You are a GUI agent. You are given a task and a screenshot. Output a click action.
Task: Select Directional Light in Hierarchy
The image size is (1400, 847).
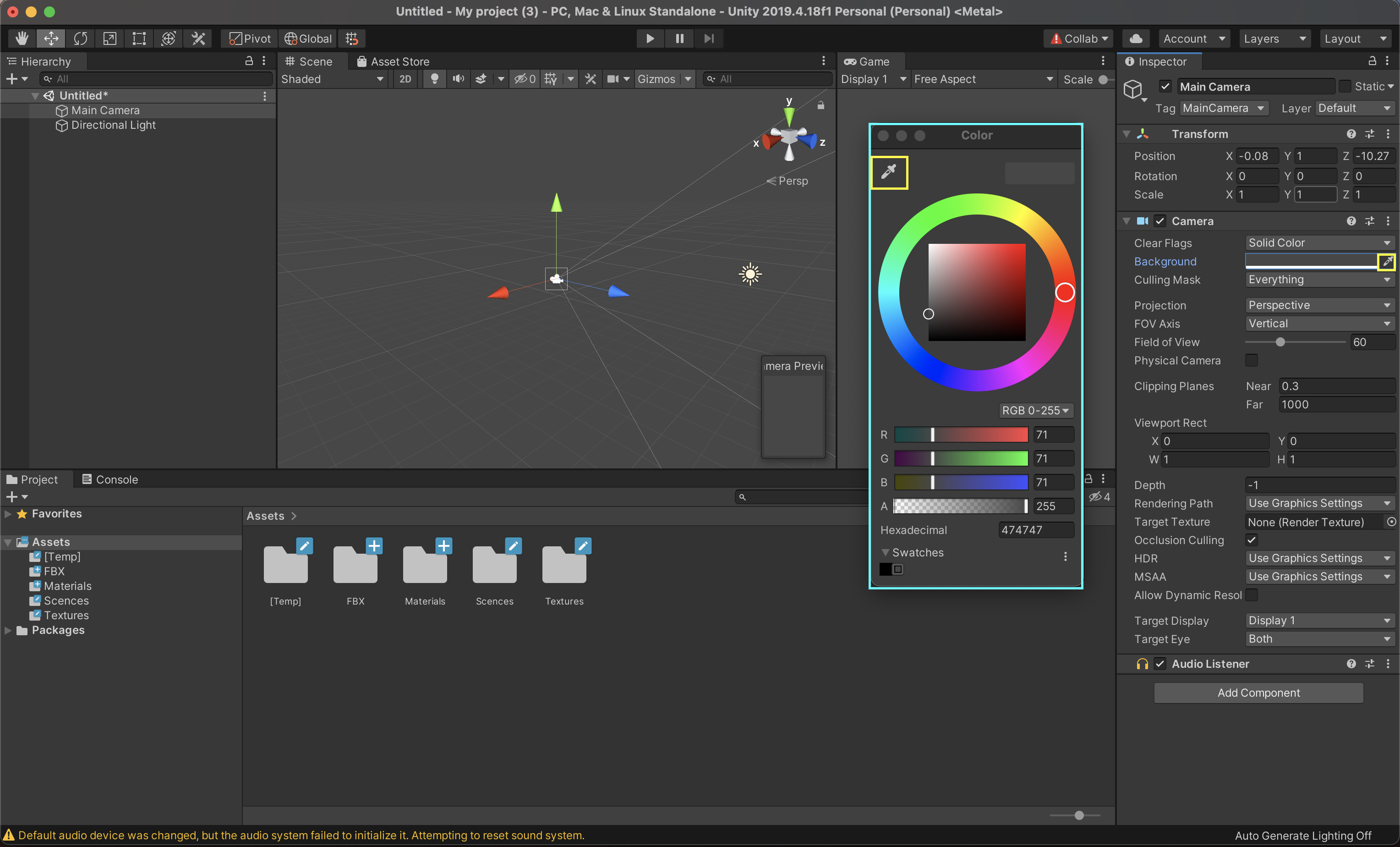(113, 125)
